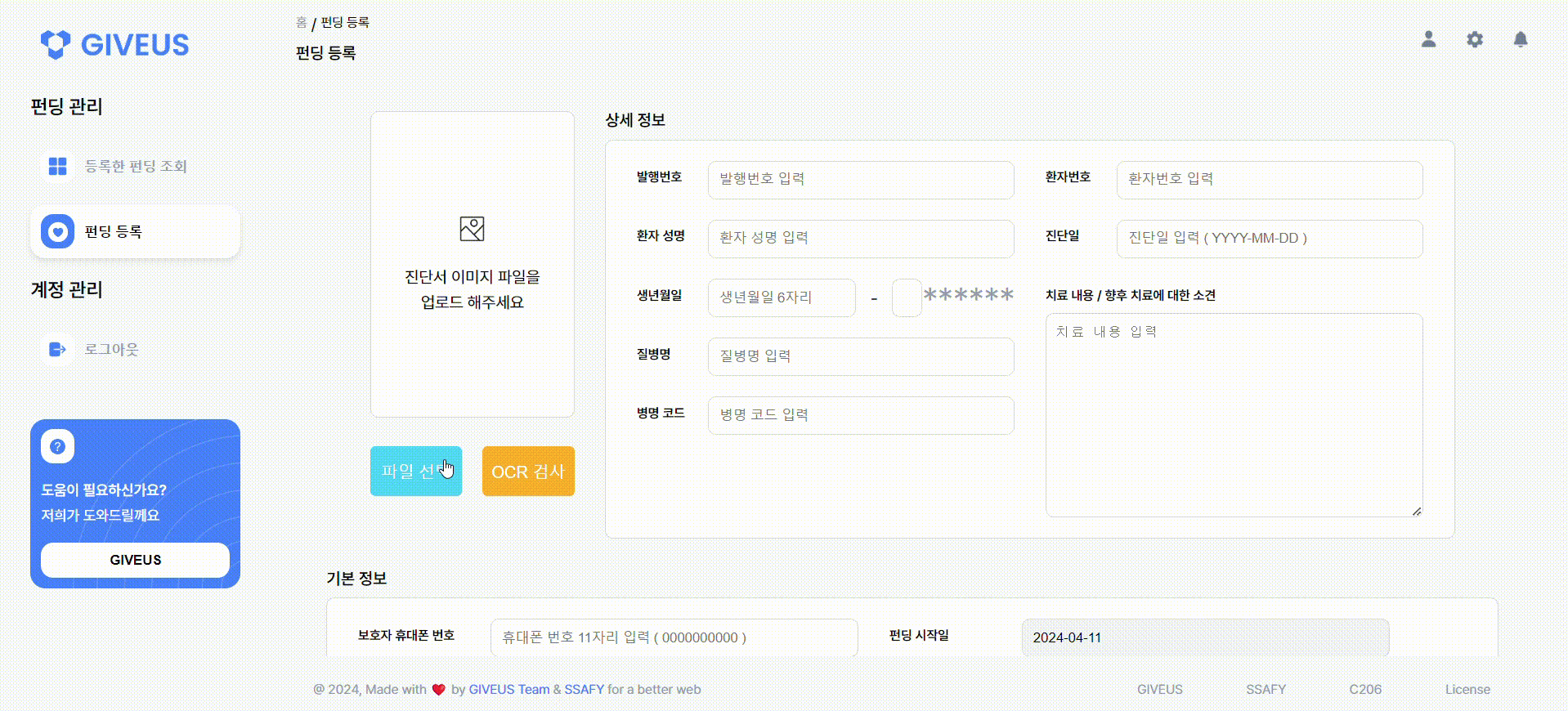Click the 펀딩 등록 breadcrumb text

345,22
